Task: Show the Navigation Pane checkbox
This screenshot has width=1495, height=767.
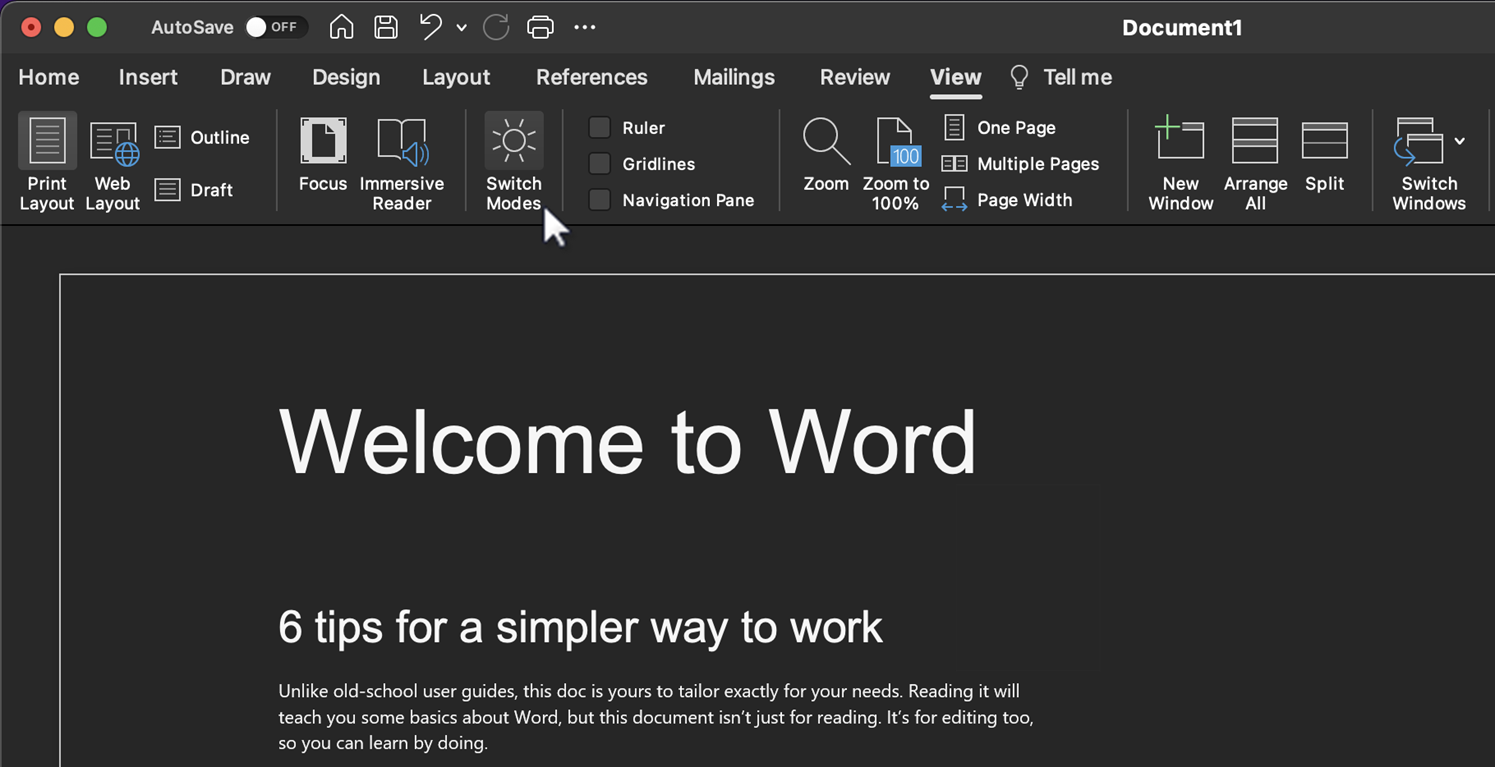Action: point(600,200)
